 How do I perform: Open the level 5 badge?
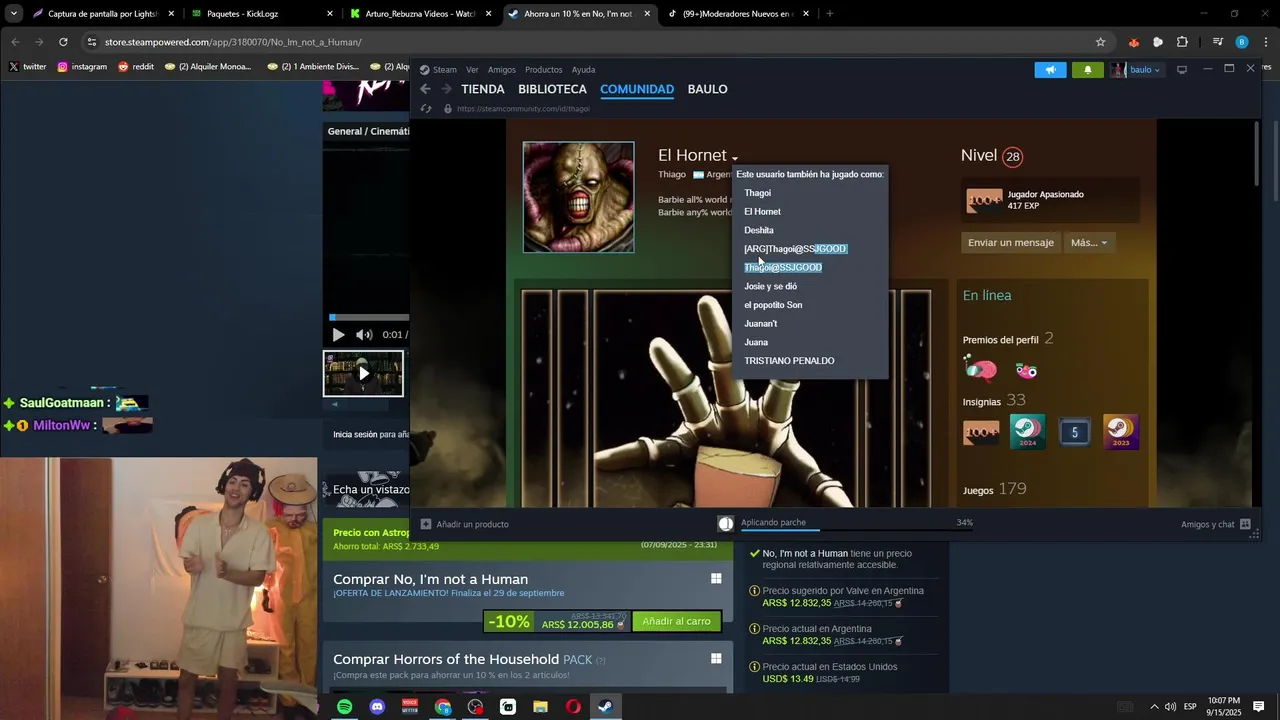point(1074,432)
